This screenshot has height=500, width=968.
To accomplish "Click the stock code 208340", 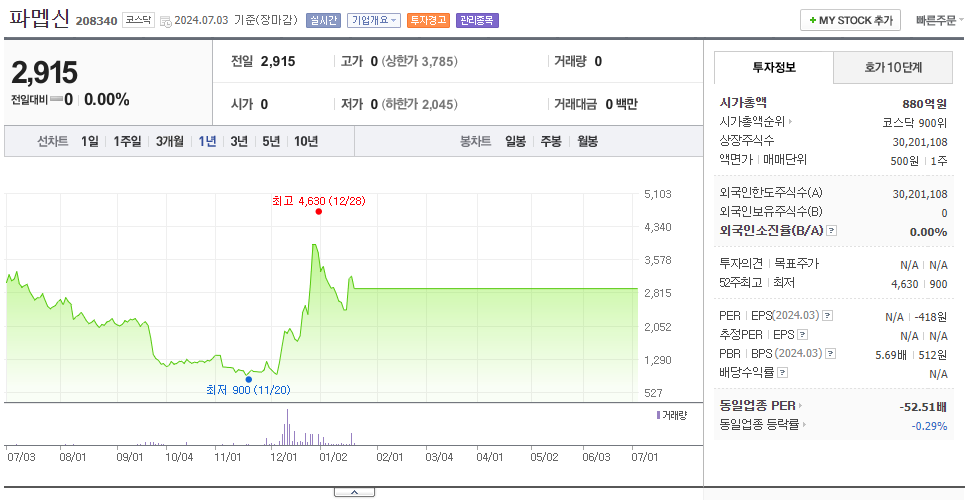I will click(x=96, y=21).
